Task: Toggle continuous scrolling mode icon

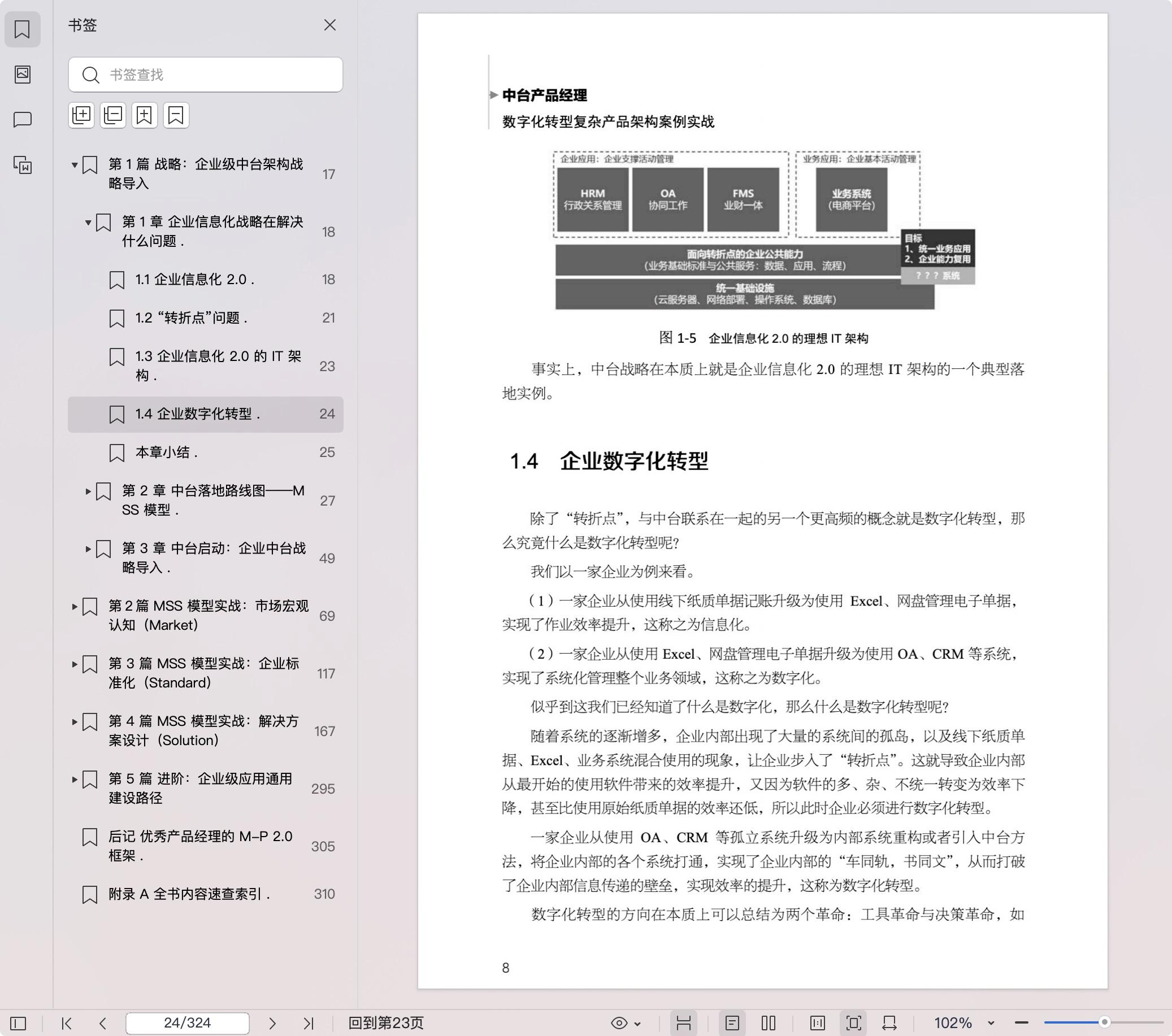Action: [x=683, y=1024]
